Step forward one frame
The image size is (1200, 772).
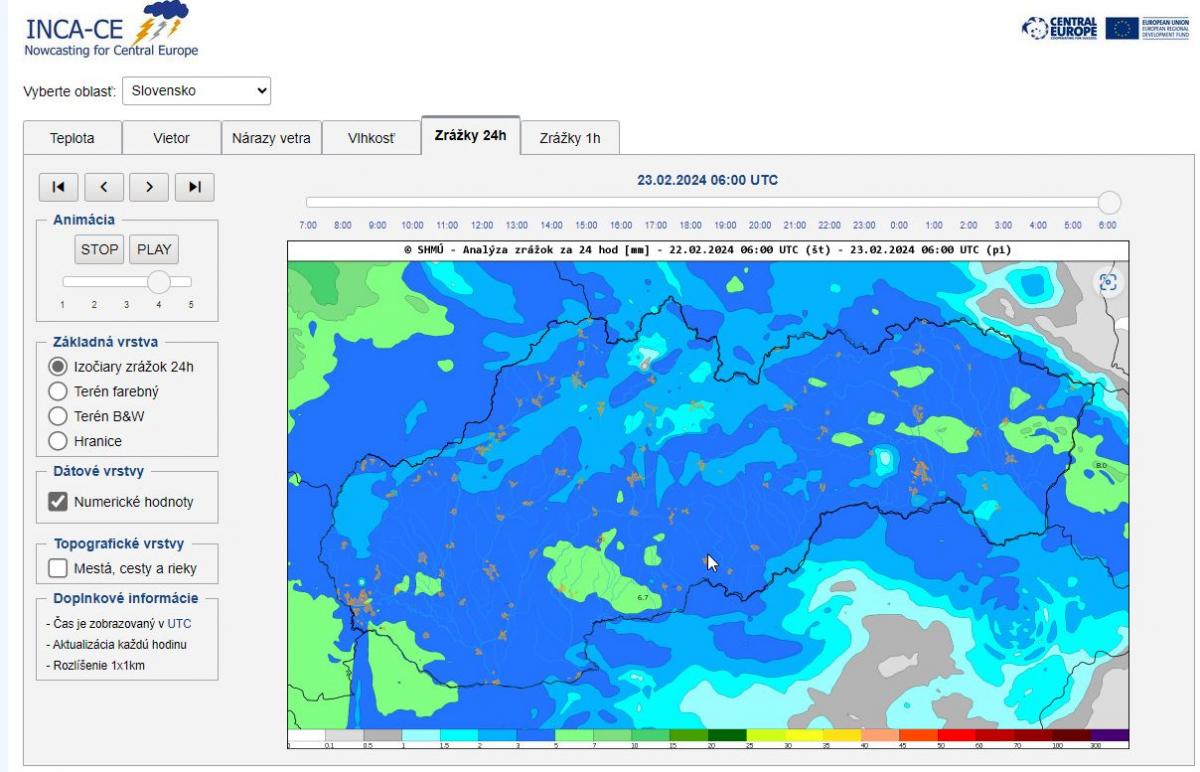click(149, 186)
